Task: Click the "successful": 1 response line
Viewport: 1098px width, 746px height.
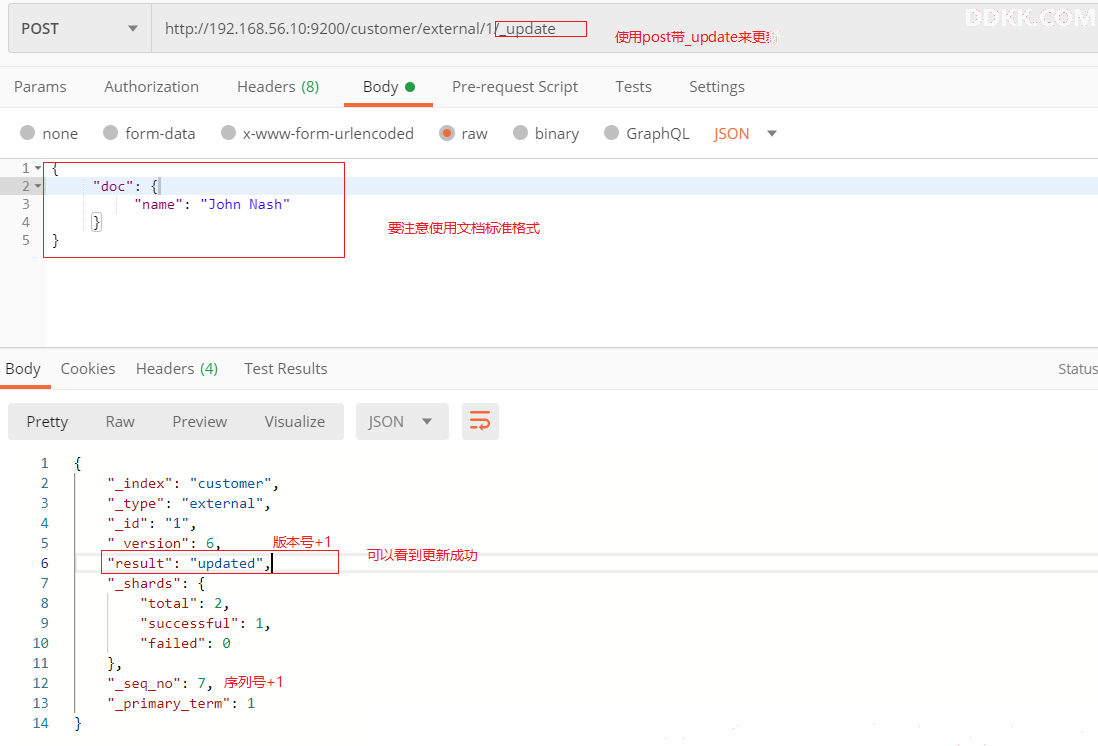Action: (x=205, y=623)
